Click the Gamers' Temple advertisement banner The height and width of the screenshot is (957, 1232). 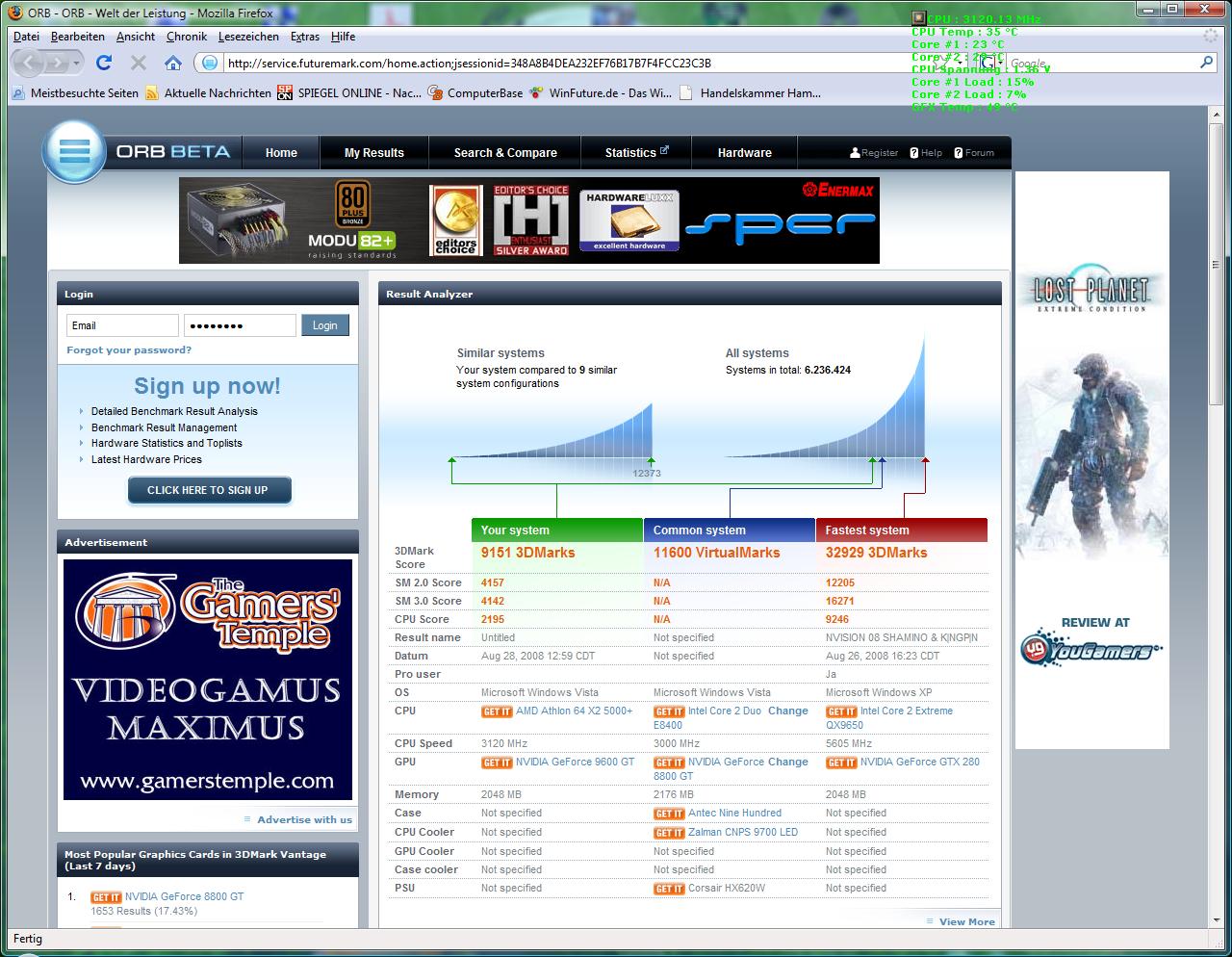tap(208, 680)
